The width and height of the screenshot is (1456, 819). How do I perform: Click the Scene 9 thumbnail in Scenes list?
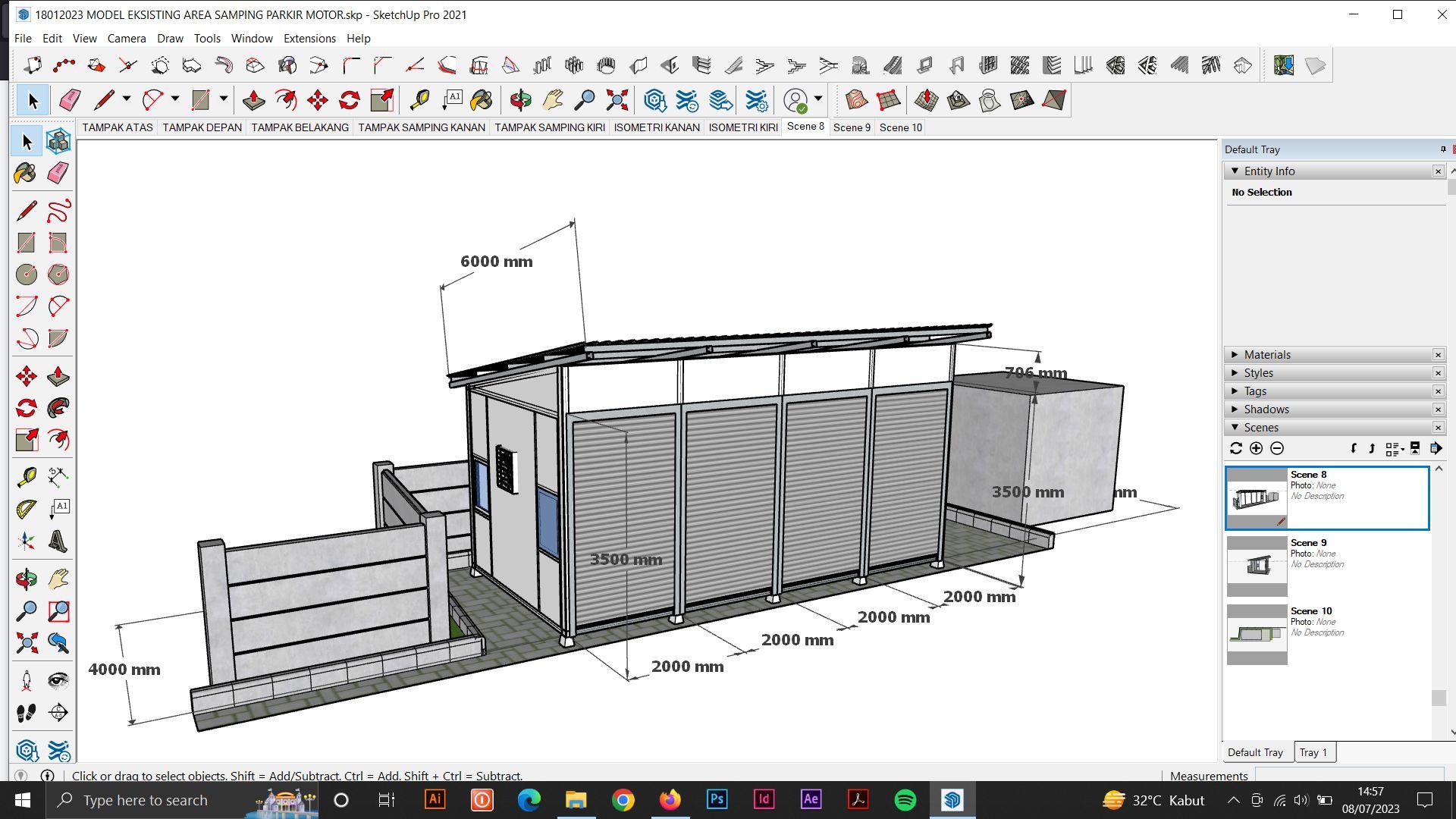point(1257,566)
